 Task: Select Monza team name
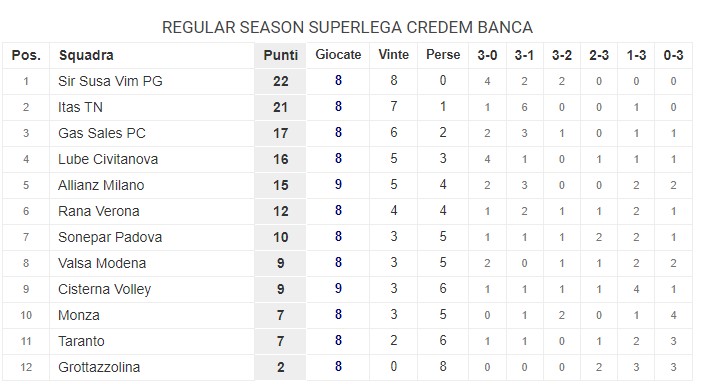pos(78,315)
